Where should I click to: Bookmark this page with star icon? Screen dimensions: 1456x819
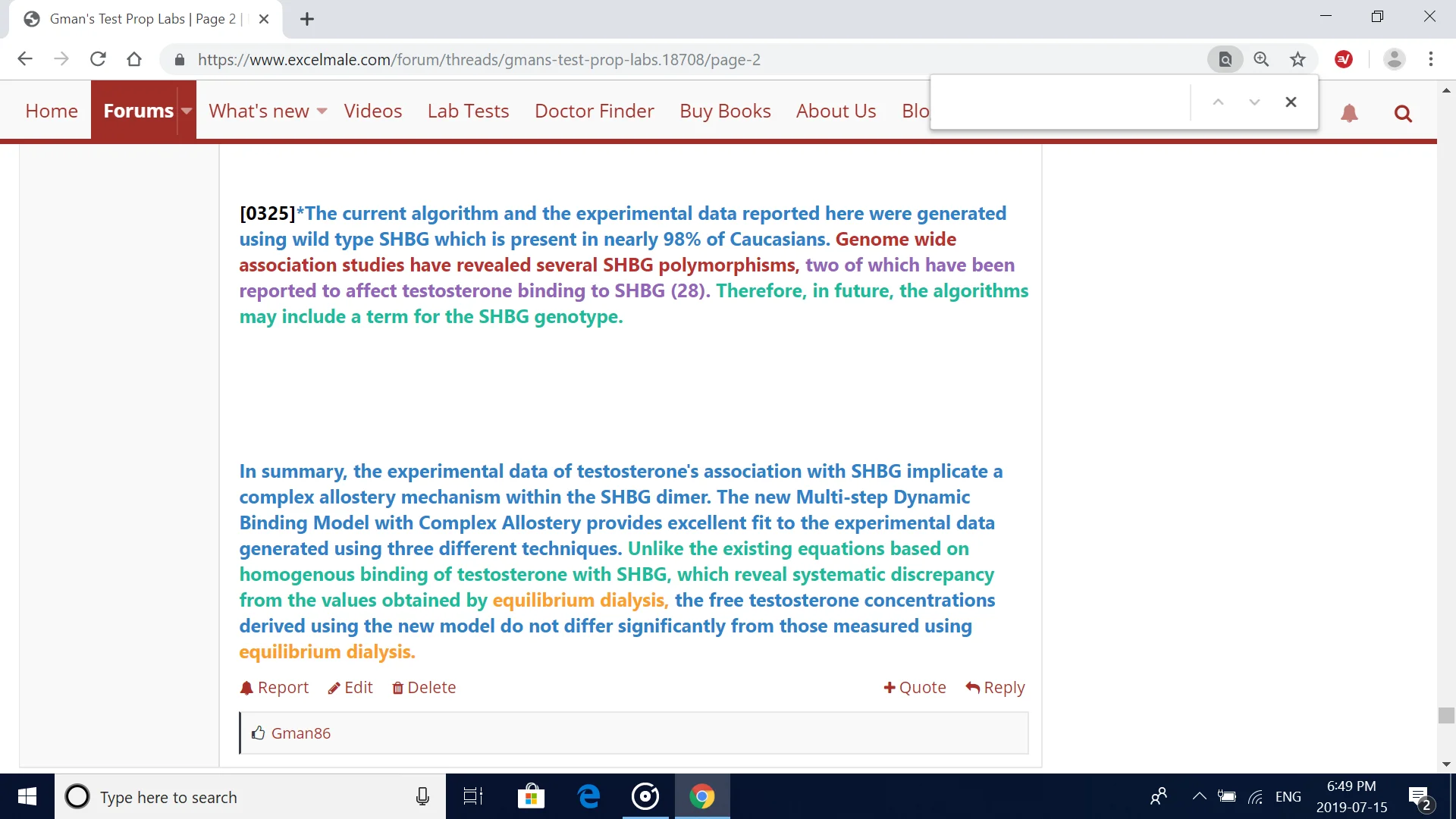coord(1298,59)
